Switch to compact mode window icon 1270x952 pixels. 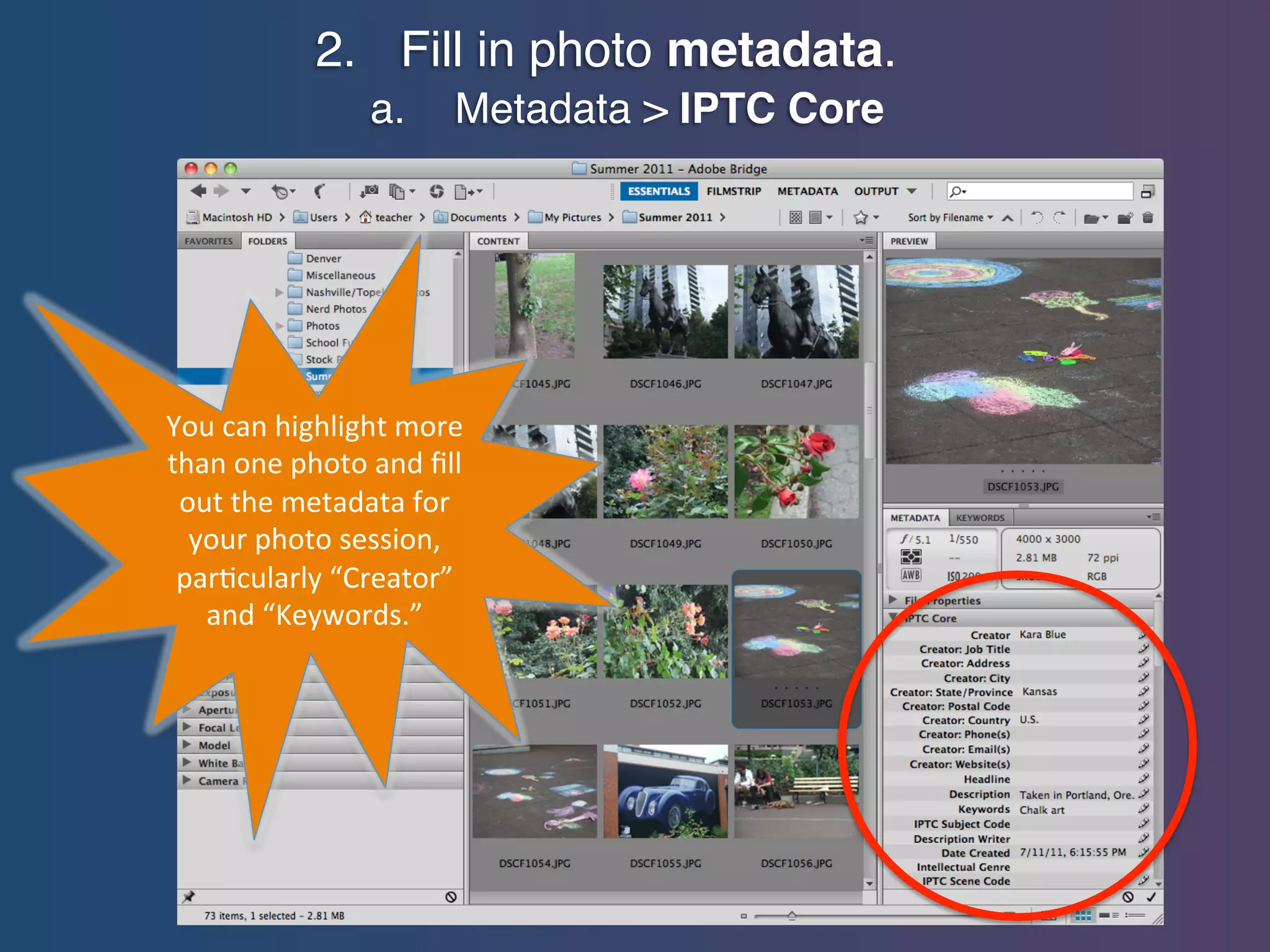tap(1147, 192)
